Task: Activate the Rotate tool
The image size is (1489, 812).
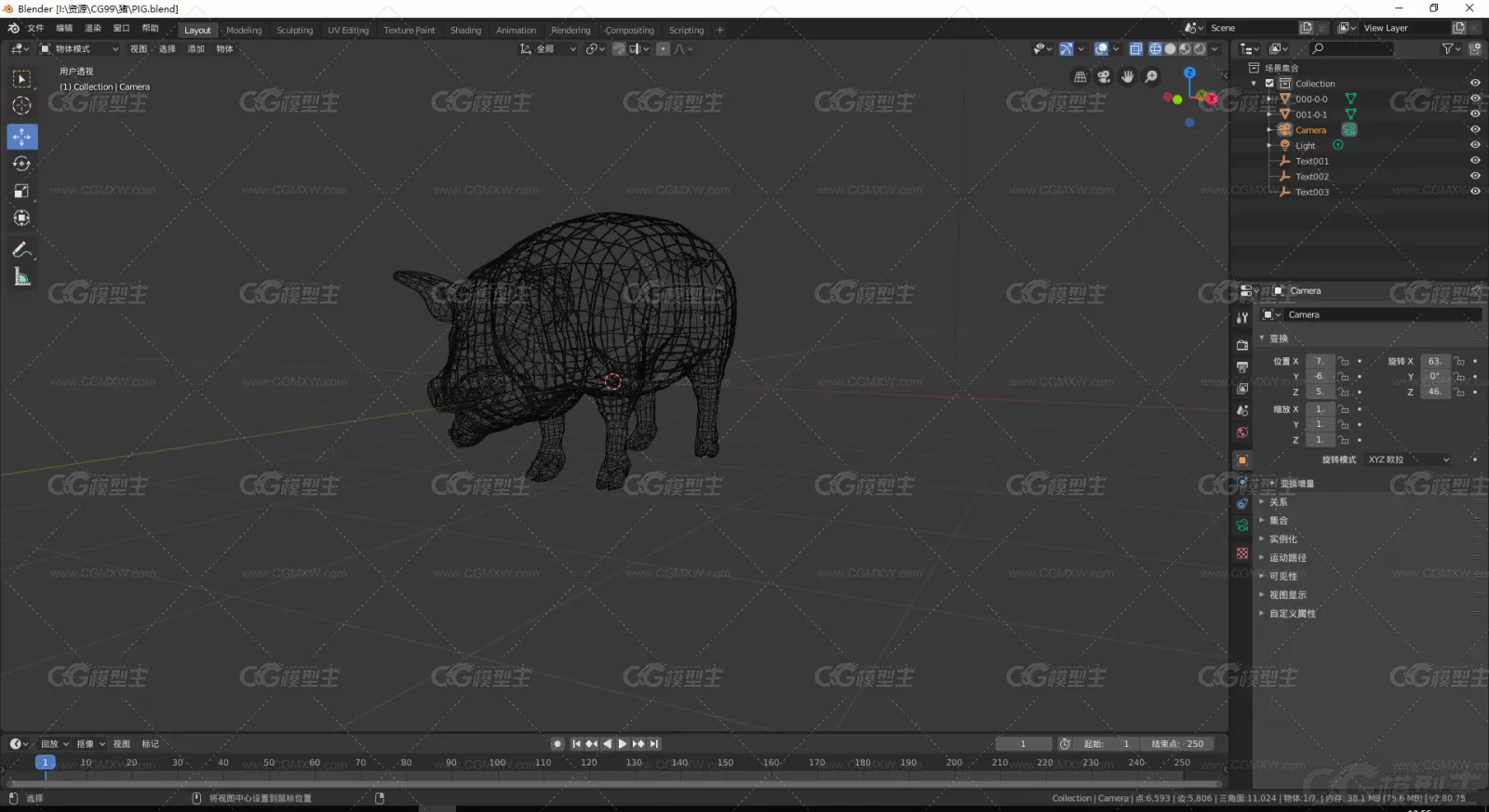Action: coord(22,164)
